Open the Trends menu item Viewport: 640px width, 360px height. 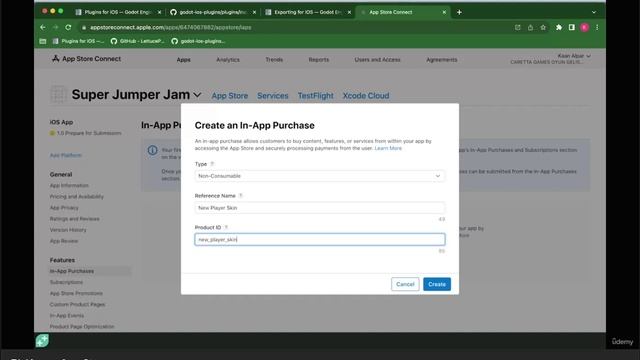pyautogui.click(x=274, y=60)
